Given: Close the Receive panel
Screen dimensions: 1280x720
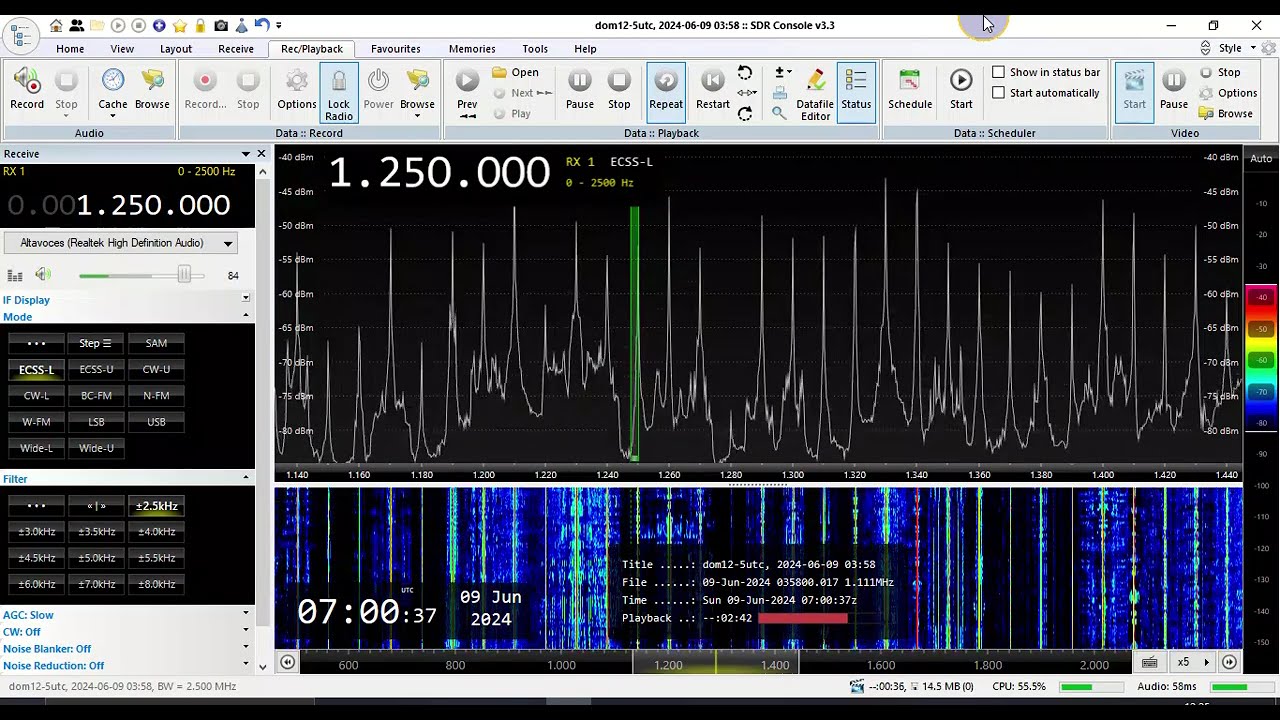Looking at the screenshot, I should 262,154.
